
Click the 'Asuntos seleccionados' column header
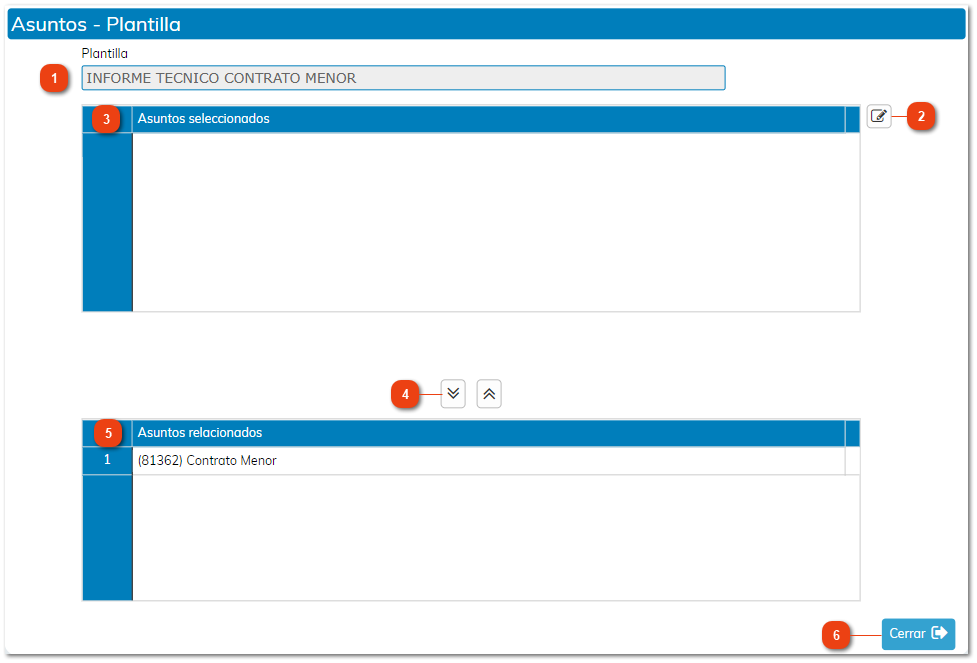pyautogui.click(x=488, y=119)
